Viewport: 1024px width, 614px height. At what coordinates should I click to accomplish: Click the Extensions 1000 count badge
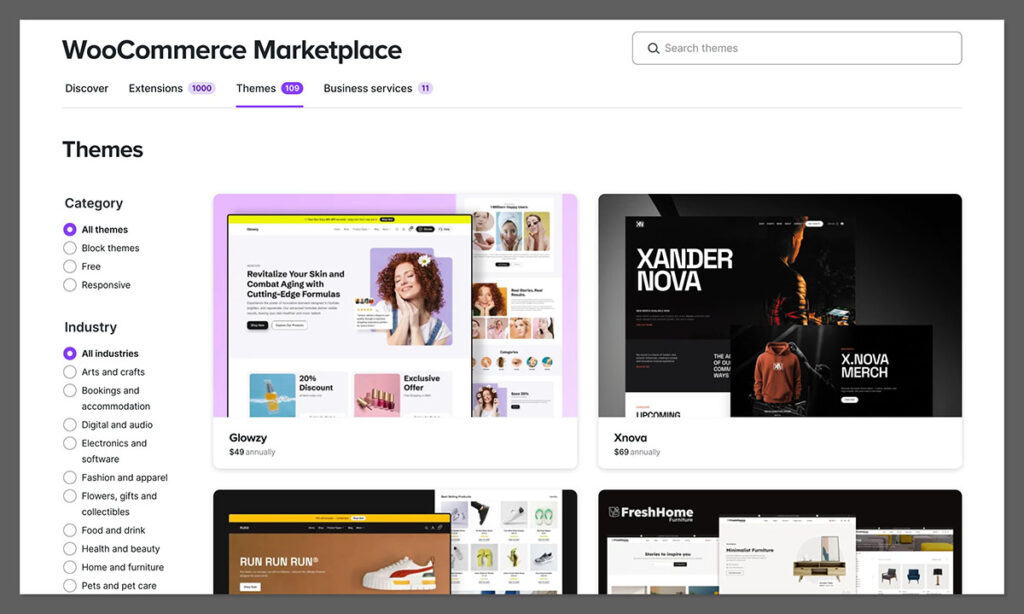[x=201, y=88]
